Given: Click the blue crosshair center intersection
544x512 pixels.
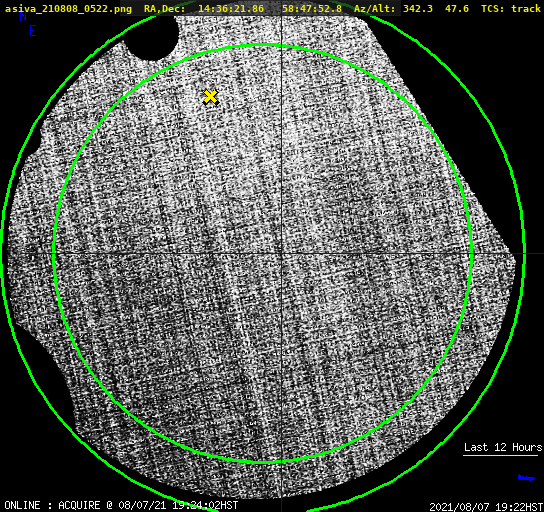Looking at the screenshot, I should point(281,254).
